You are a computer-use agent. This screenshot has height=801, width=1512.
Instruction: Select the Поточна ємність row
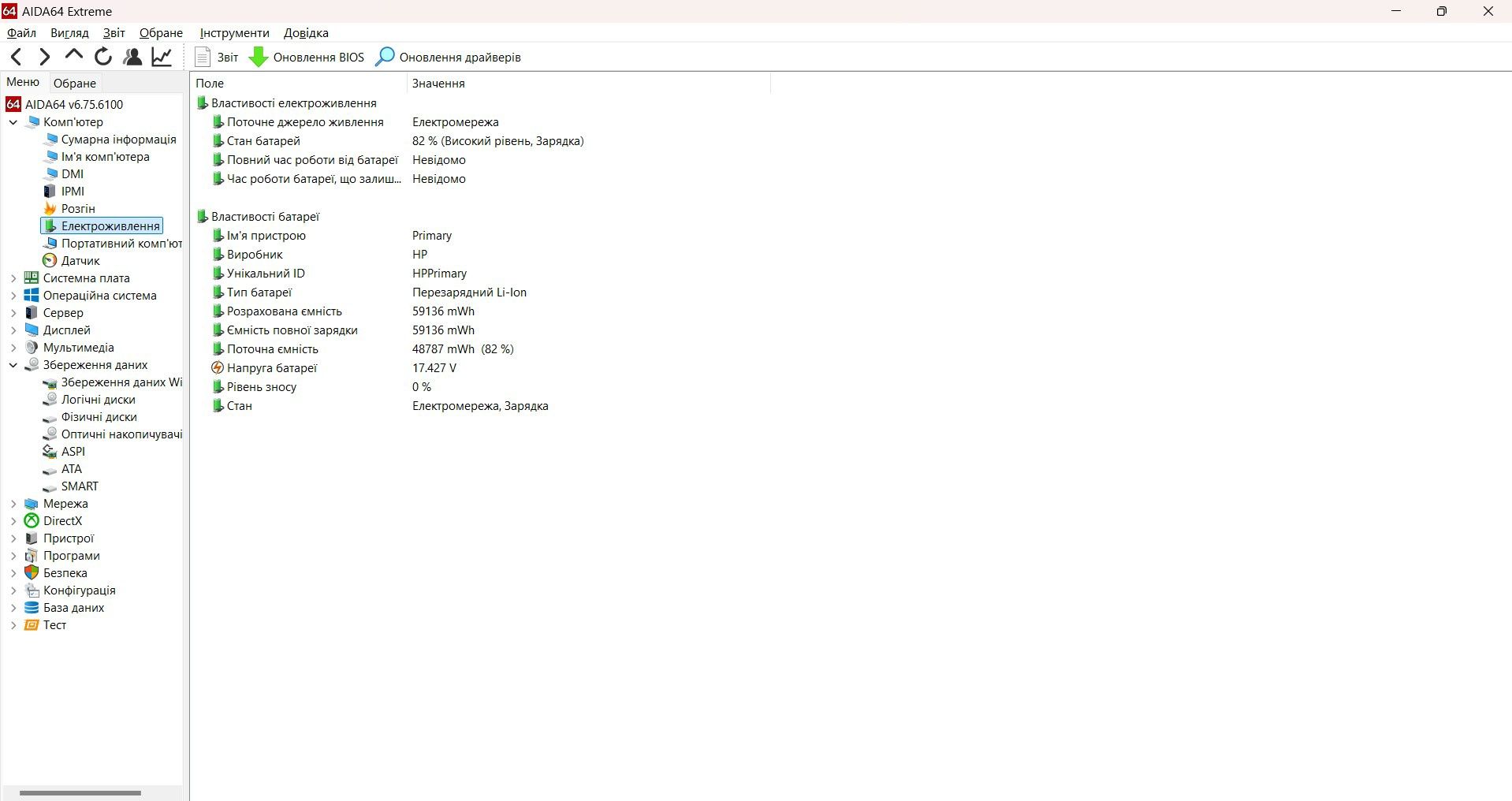[481, 349]
